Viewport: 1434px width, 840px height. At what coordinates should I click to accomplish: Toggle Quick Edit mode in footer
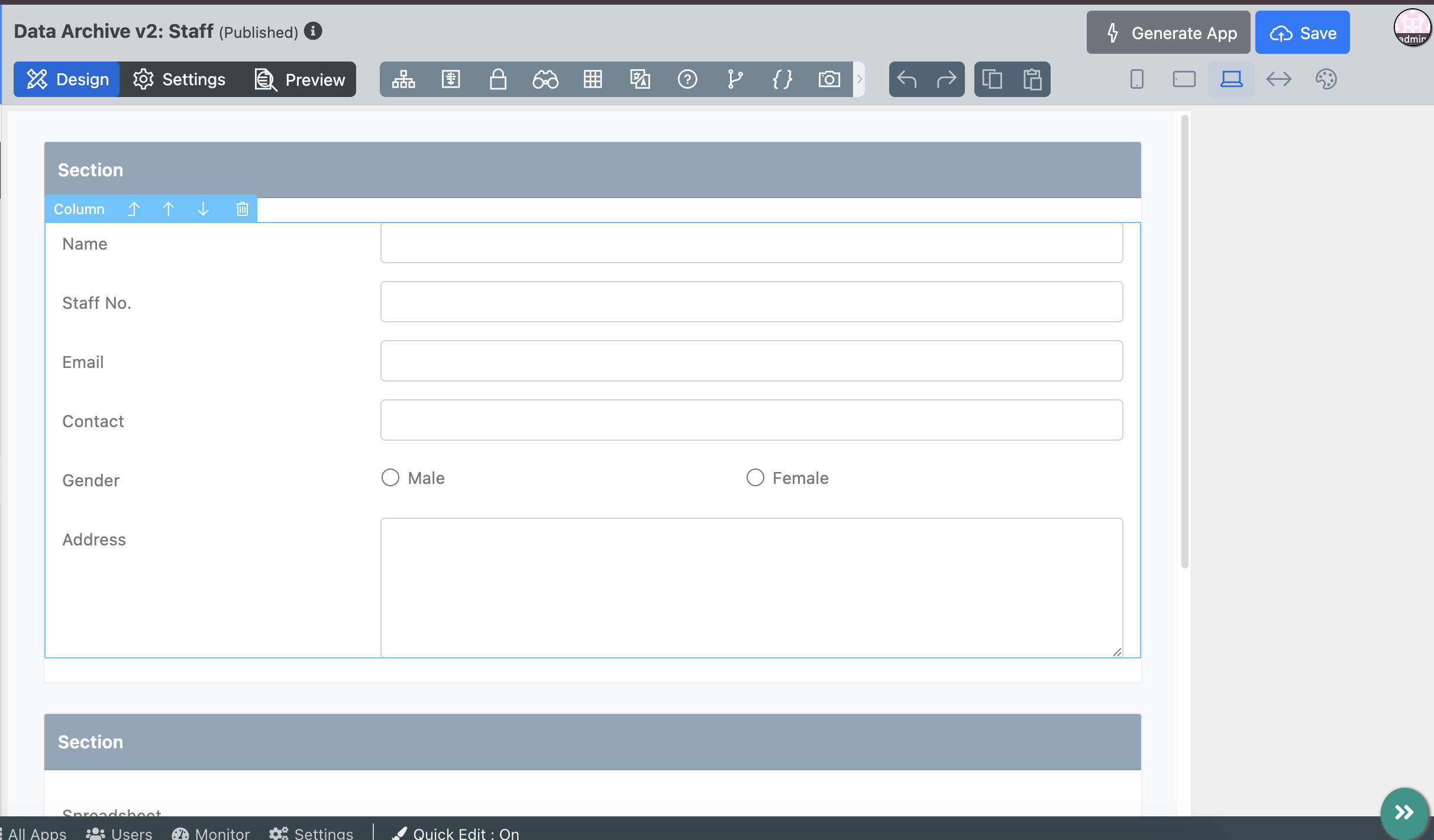[x=456, y=833]
